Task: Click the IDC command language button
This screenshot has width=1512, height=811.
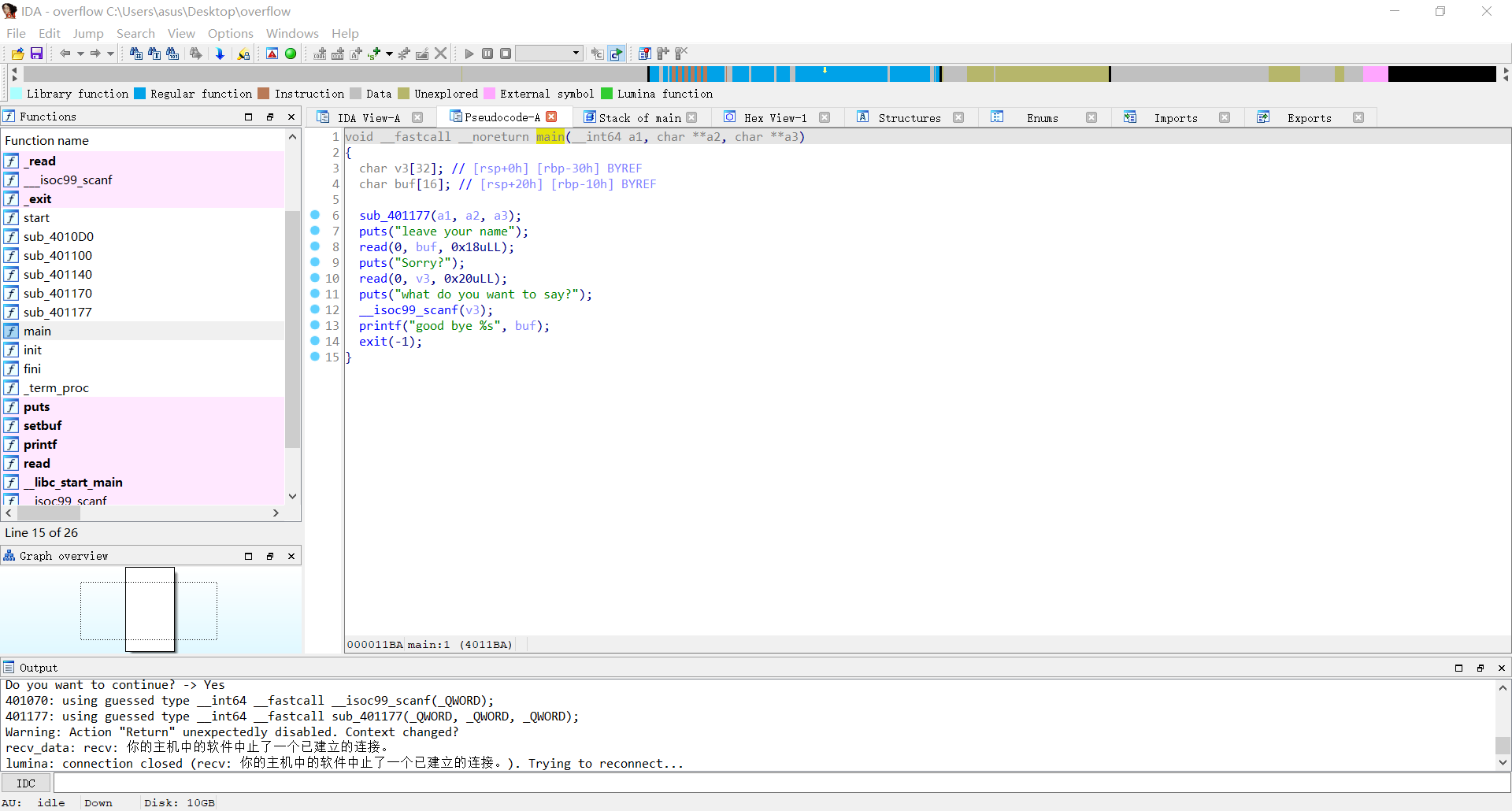Action: point(26,783)
